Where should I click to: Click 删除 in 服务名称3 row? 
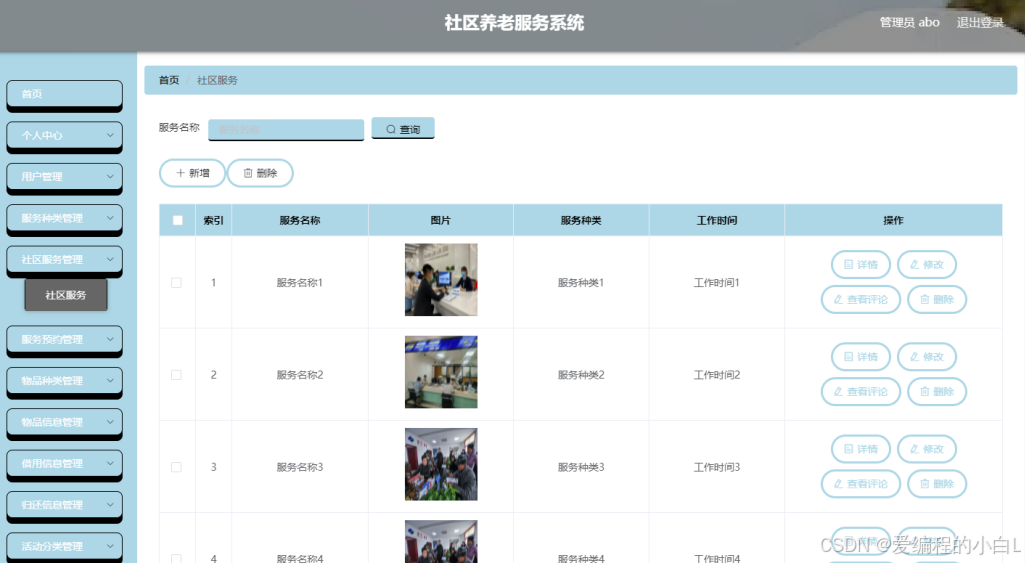[x=937, y=484]
